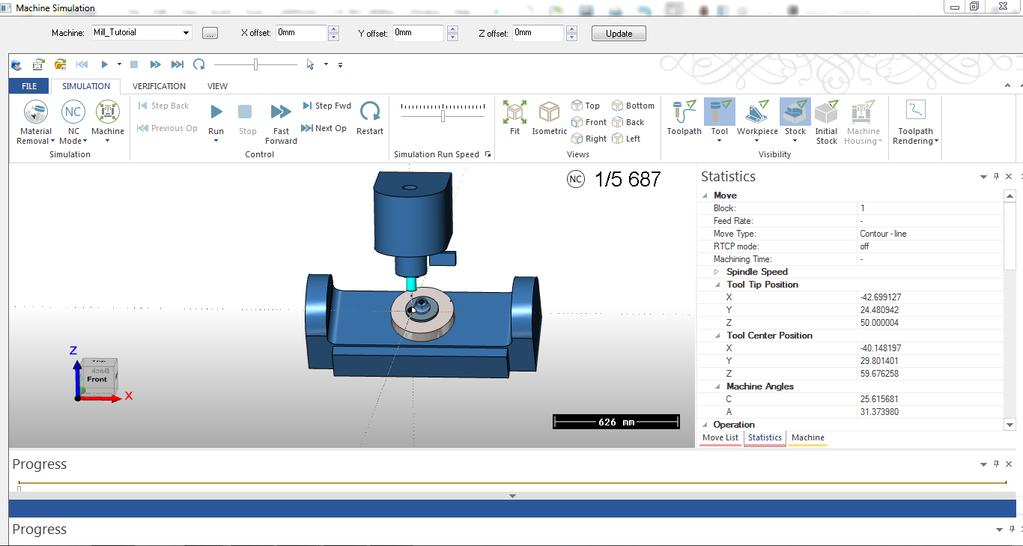Fit the model to the view
1023x546 pixels.
(515, 118)
